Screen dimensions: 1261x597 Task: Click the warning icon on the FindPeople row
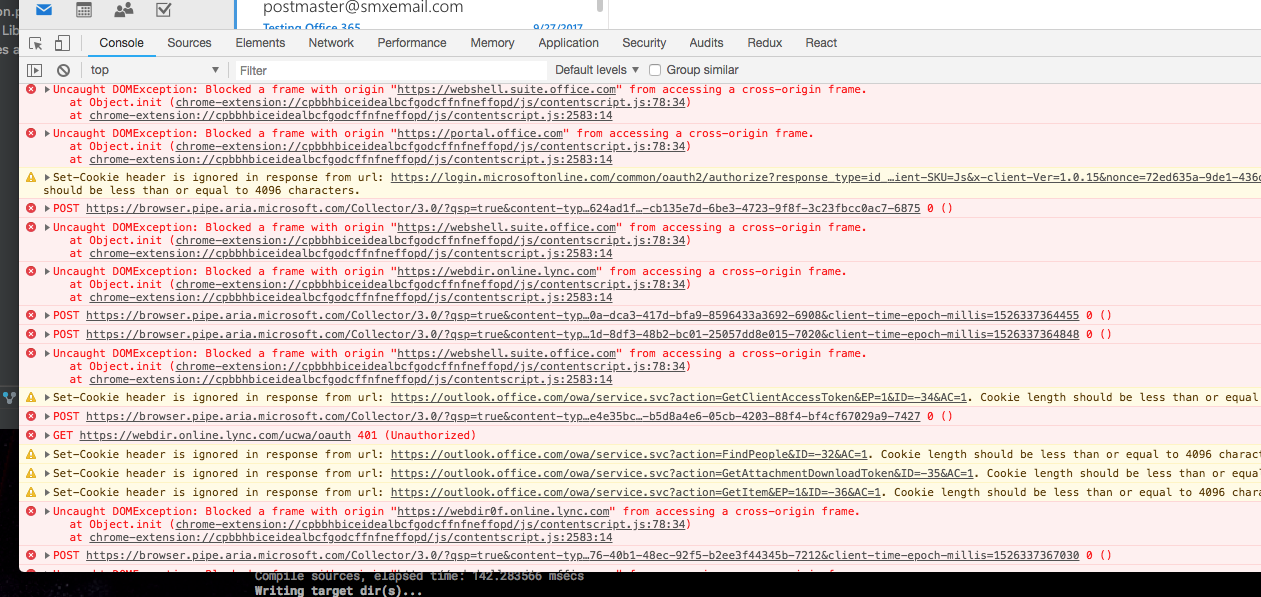tap(31, 455)
